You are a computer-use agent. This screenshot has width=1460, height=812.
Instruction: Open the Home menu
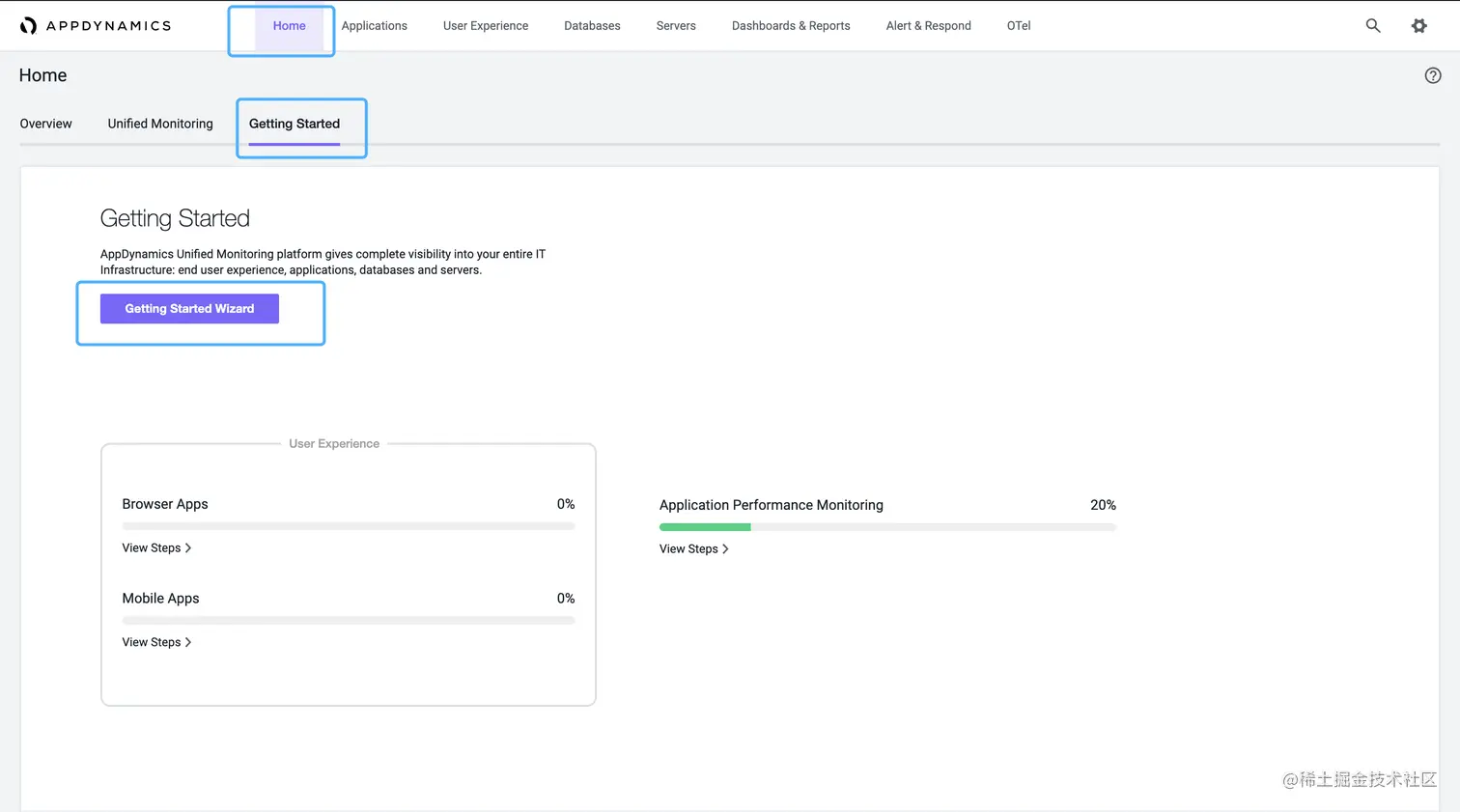289,26
